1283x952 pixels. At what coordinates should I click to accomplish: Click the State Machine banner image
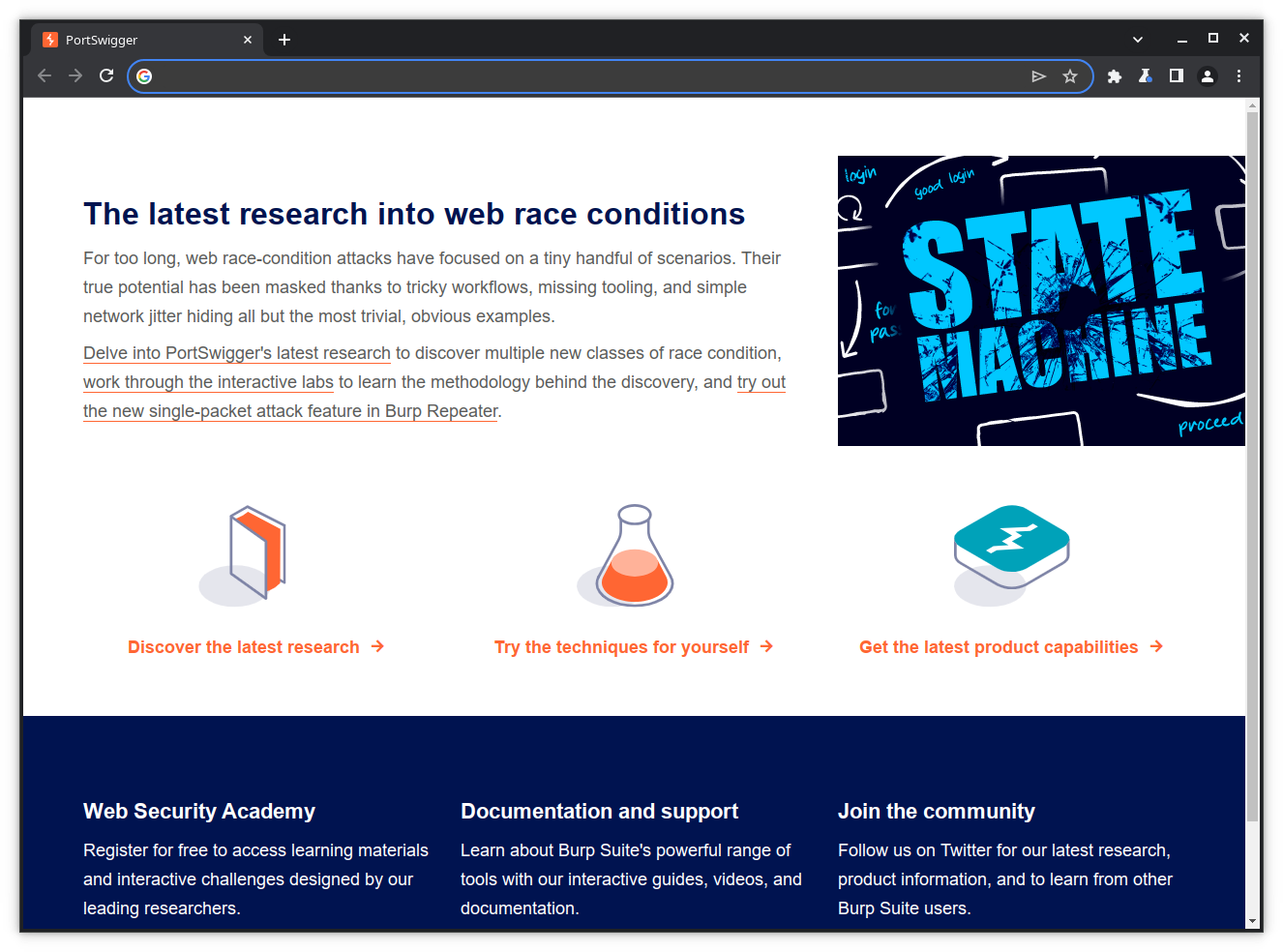coord(1041,301)
